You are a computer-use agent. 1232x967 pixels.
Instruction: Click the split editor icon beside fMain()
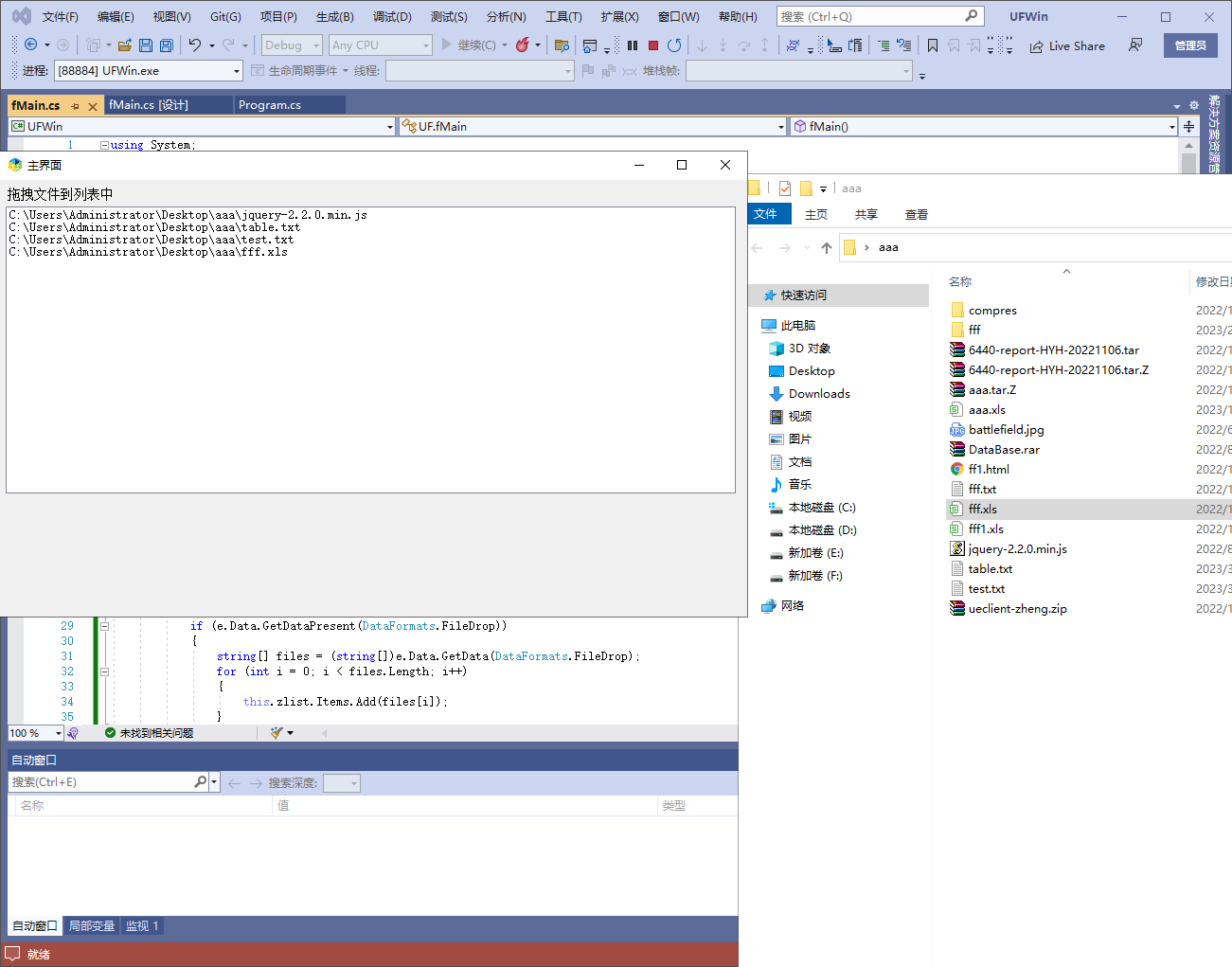coord(1188,126)
